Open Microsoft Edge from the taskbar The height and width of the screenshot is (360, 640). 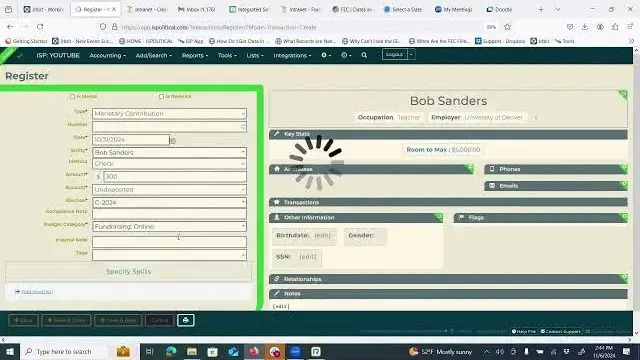(x=171, y=351)
